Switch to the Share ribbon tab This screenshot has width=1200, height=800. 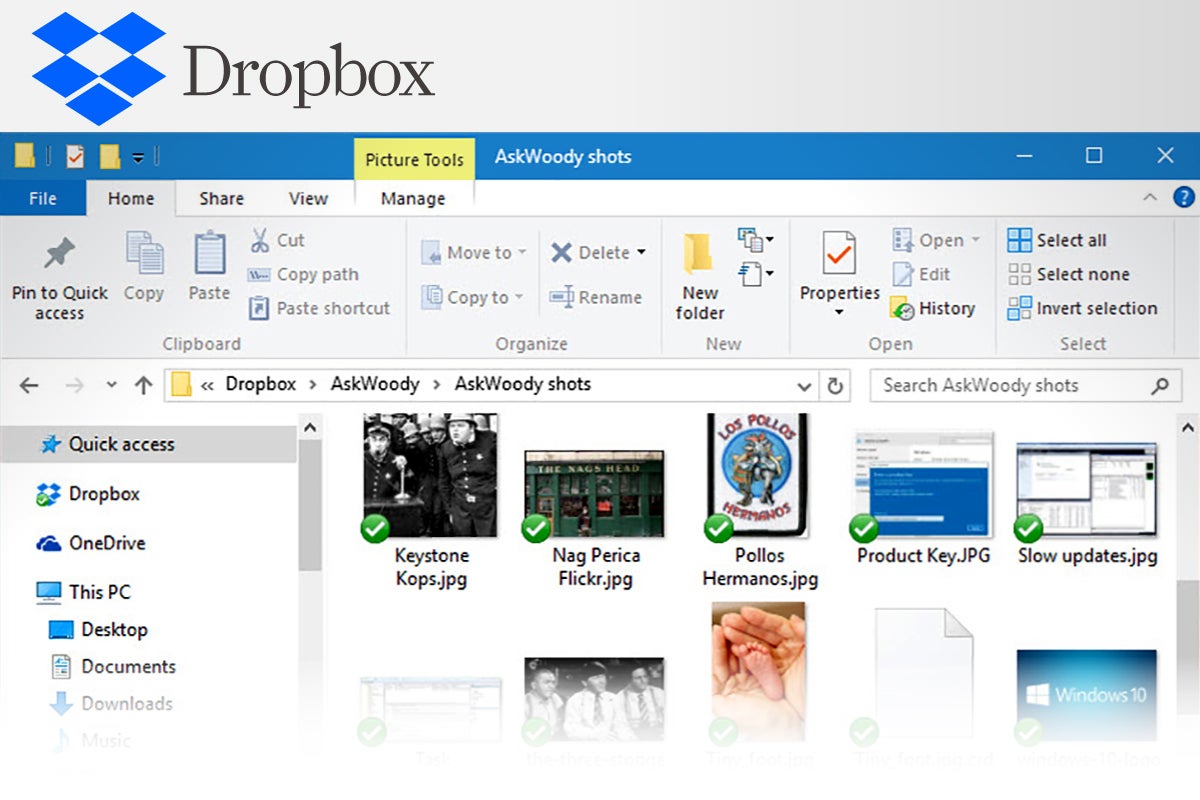point(221,198)
